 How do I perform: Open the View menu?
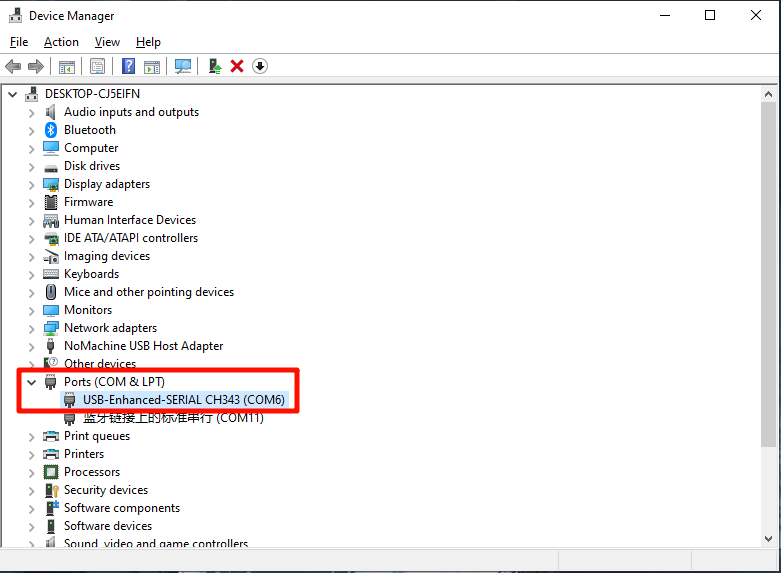[x=107, y=42]
